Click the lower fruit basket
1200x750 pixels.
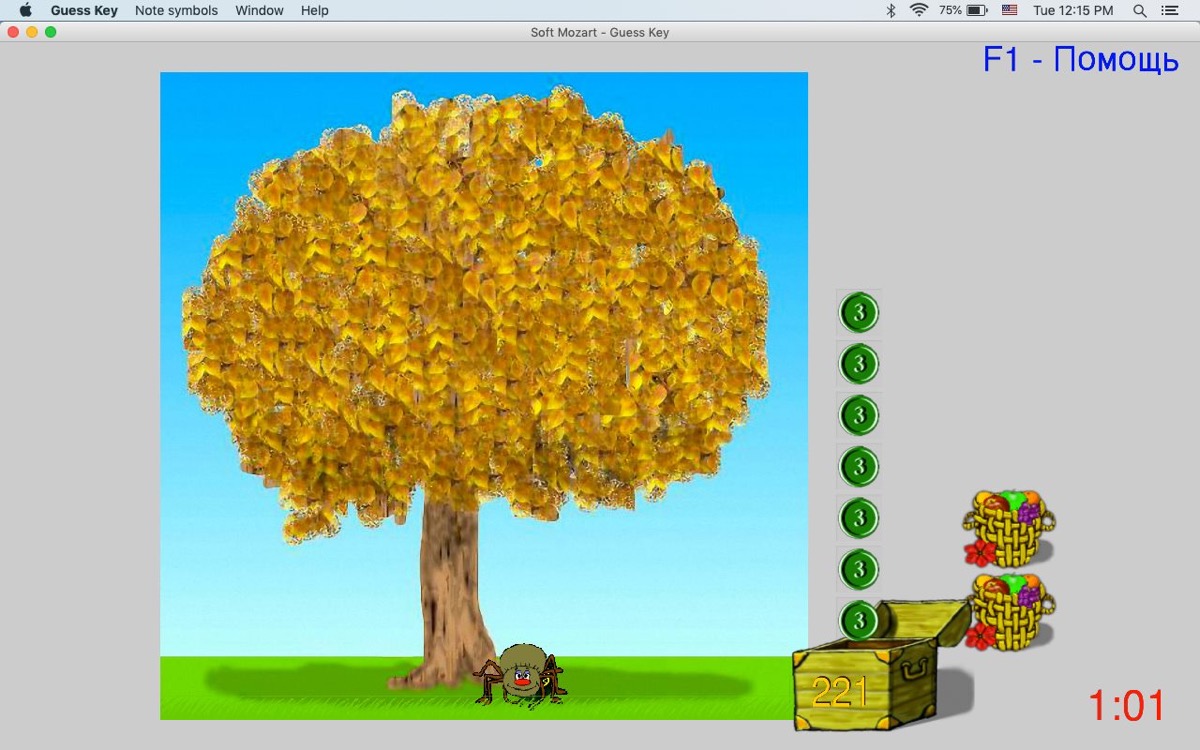coord(1010,612)
